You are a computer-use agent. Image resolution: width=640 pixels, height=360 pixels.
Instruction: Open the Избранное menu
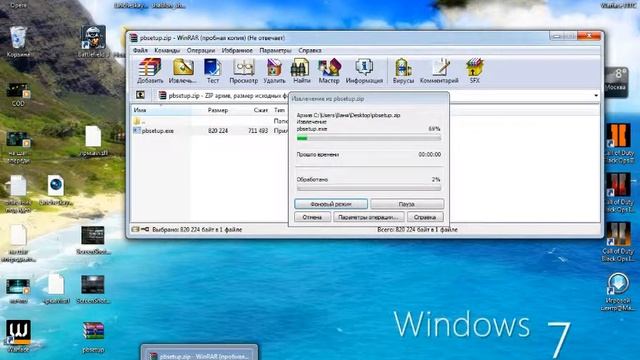point(237,51)
